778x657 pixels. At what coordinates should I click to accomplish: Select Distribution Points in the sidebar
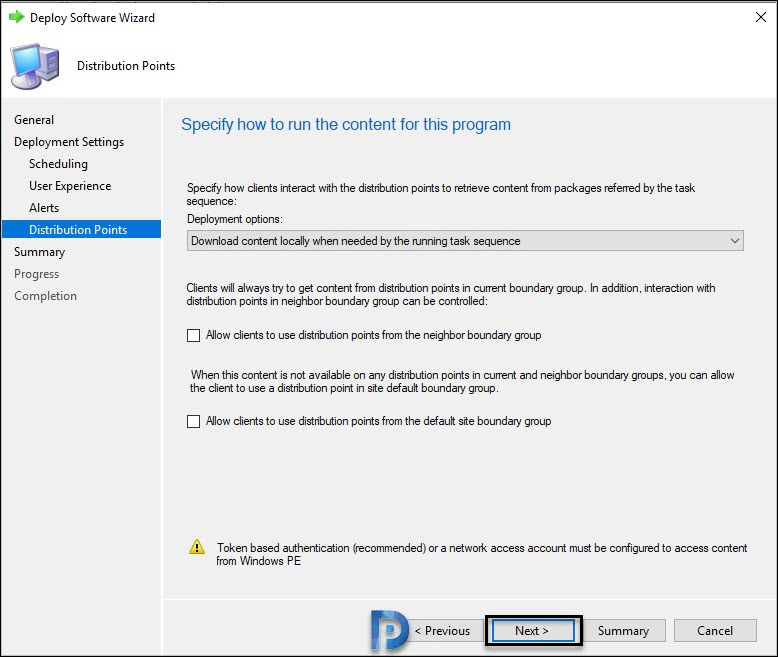tap(81, 229)
